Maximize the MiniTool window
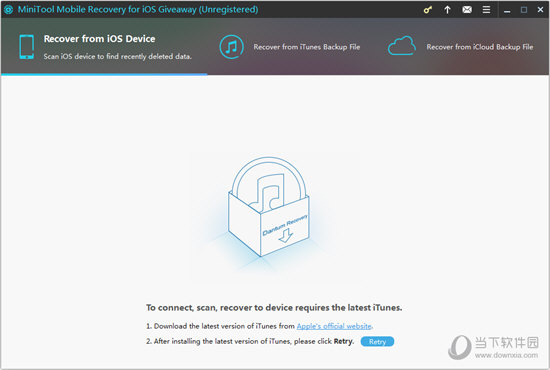550x370 pixels. click(x=524, y=10)
